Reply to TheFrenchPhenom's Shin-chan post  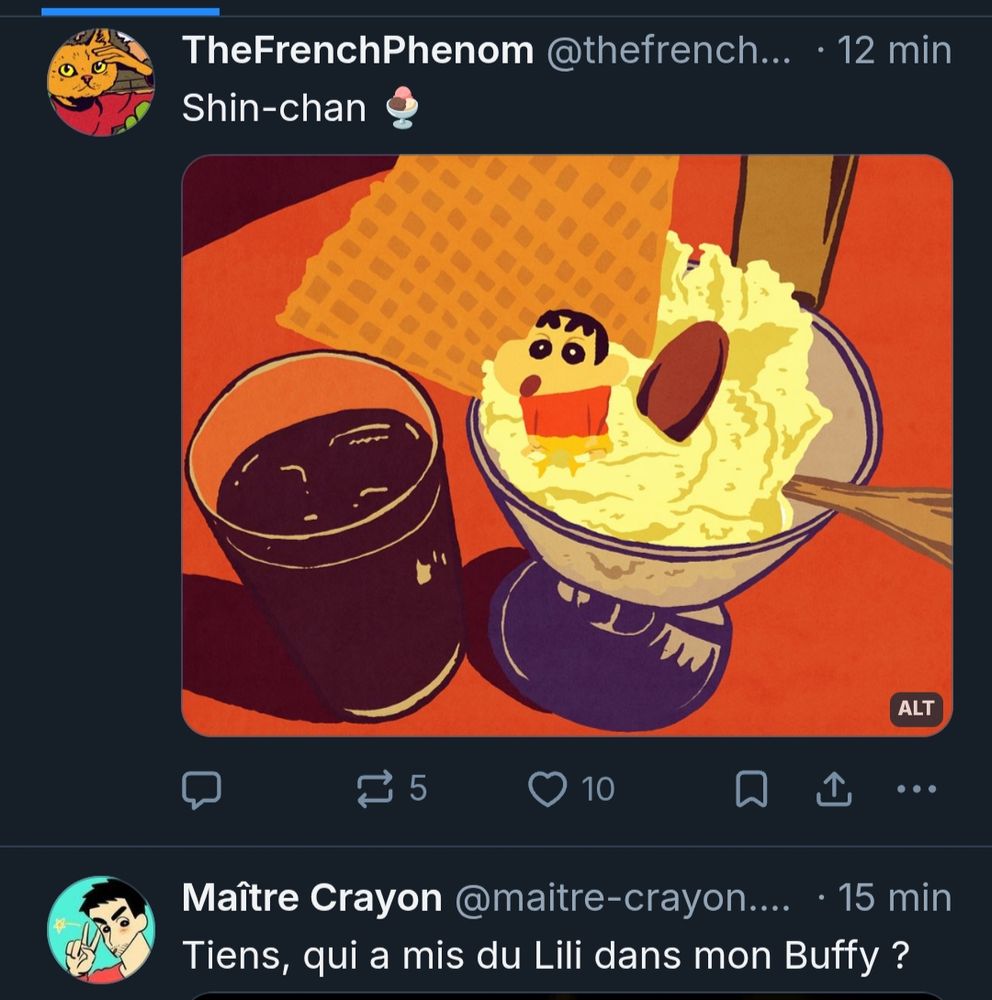[202, 790]
